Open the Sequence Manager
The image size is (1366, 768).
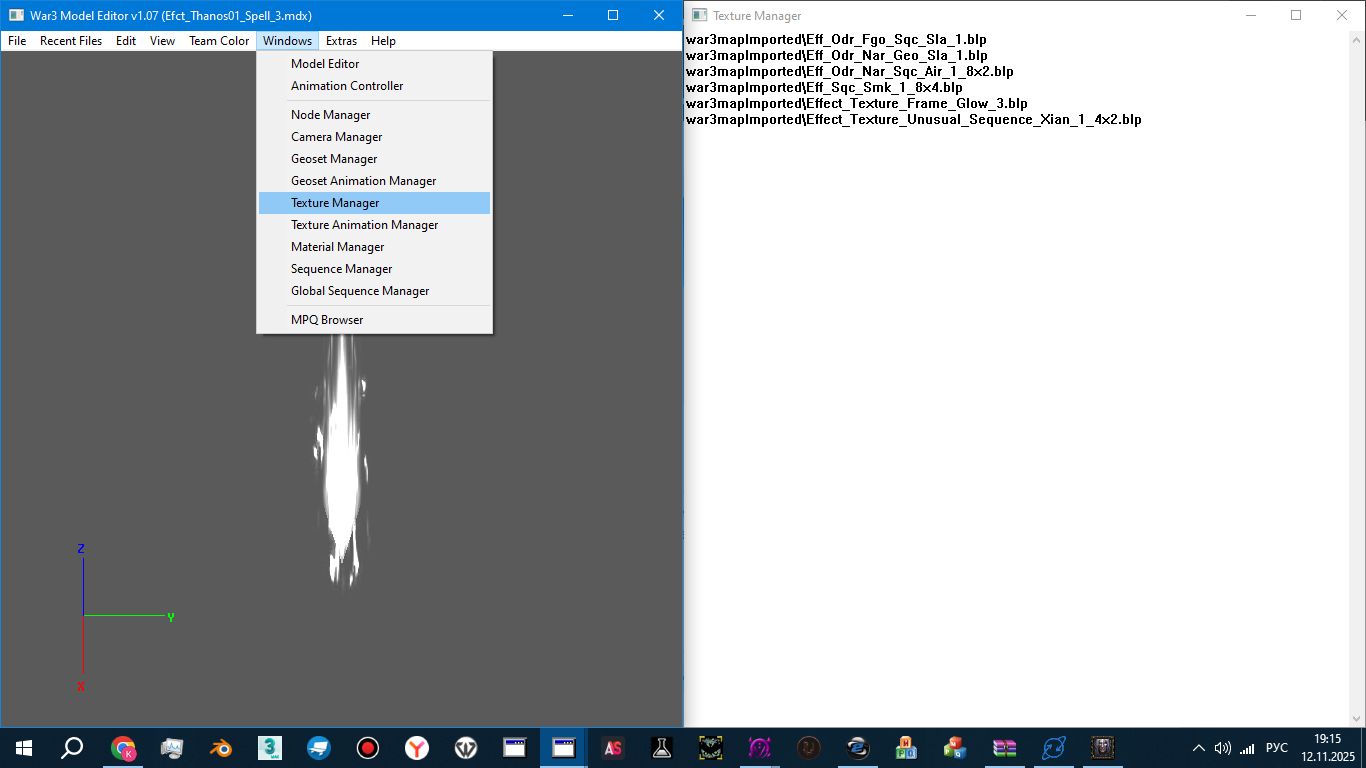tap(374, 269)
